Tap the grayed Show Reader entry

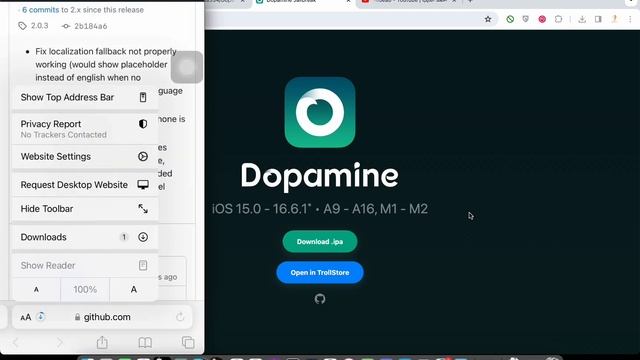pos(85,265)
